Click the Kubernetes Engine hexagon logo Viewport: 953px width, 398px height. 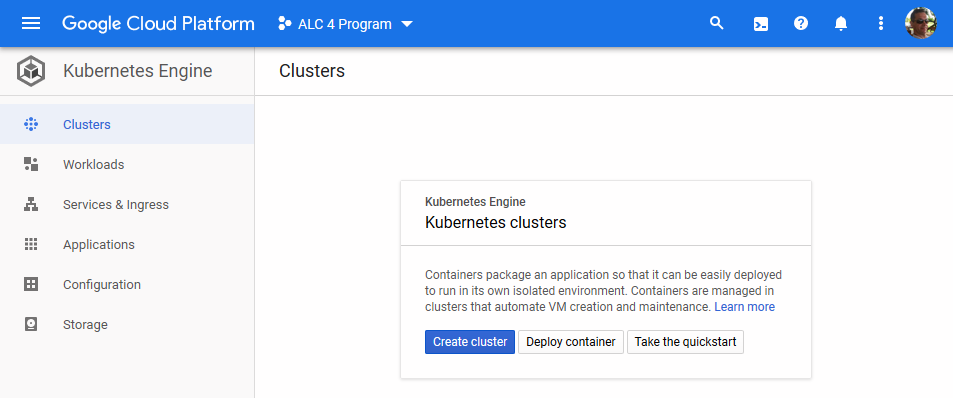(x=31, y=71)
